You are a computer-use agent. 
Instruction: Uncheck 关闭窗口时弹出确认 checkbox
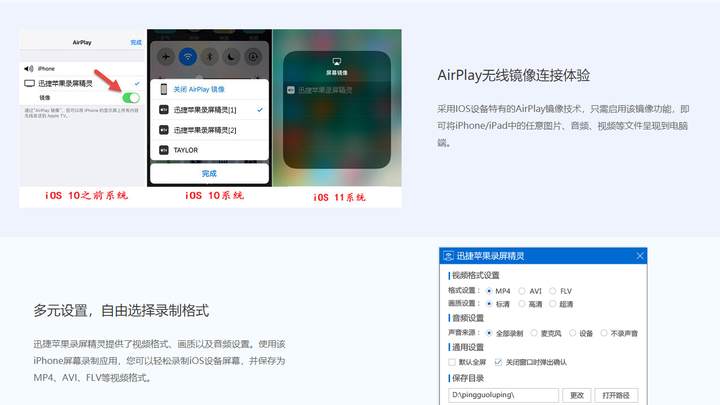[498, 362]
